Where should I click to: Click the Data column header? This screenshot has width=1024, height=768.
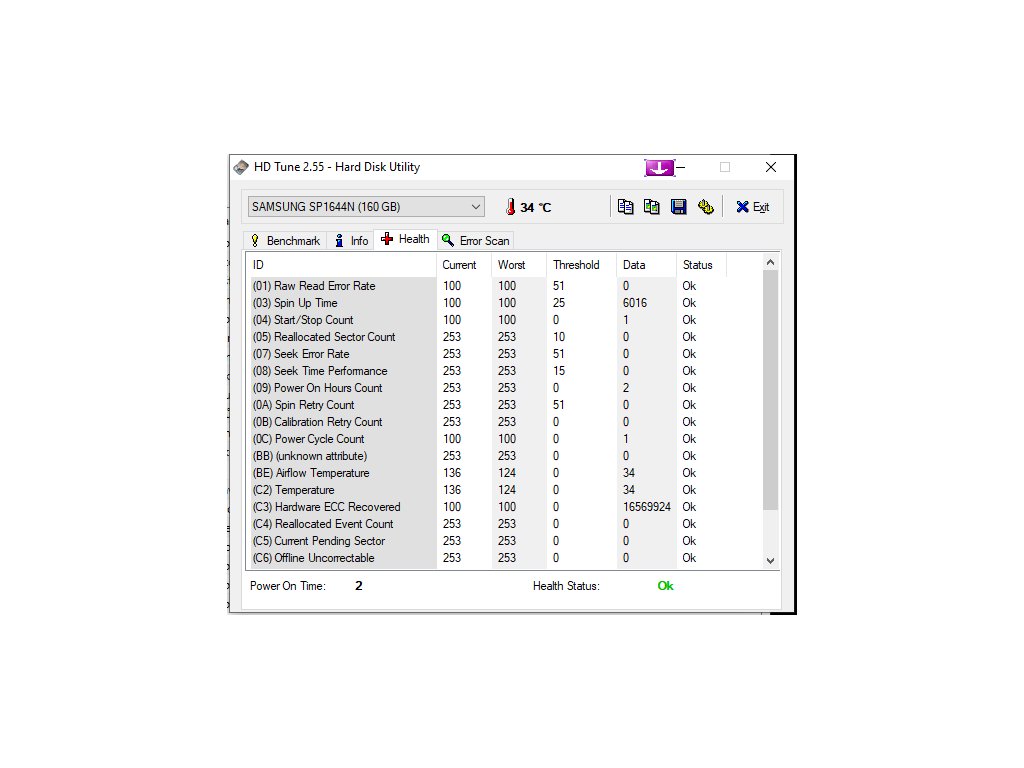click(646, 265)
